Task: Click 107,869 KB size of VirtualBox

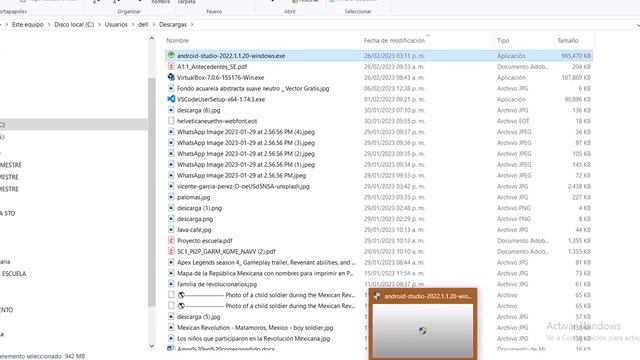Action: coord(576,77)
